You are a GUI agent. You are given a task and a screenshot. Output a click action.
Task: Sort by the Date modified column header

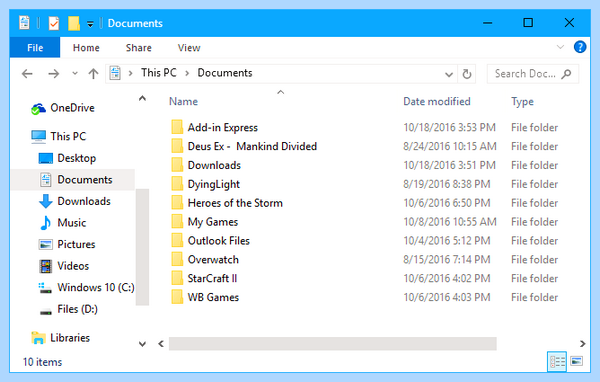click(437, 101)
